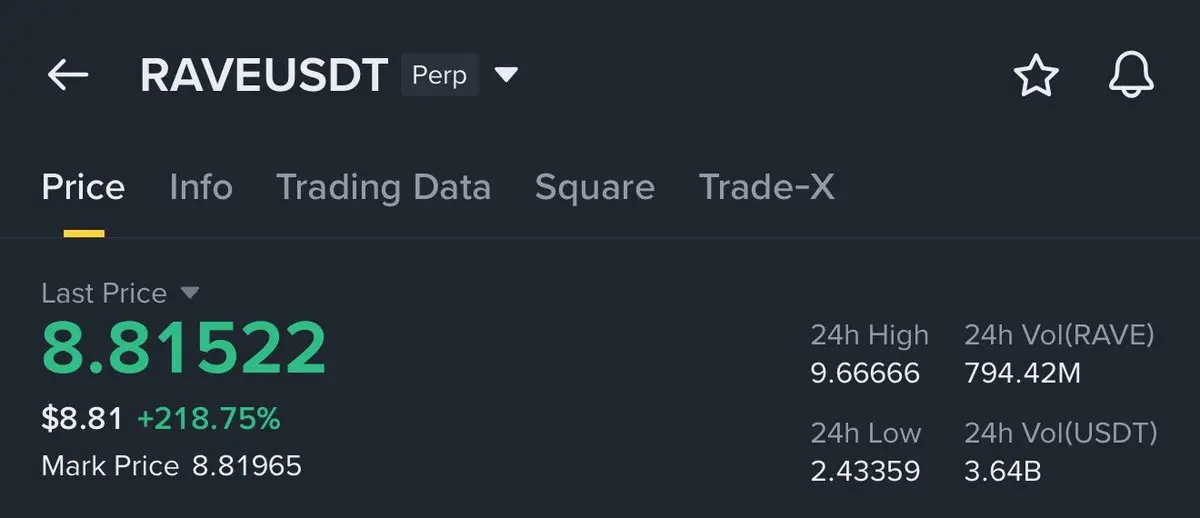Switch to the Trade-X tab
The image size is (1200, 518).
(x=766, y=187)
